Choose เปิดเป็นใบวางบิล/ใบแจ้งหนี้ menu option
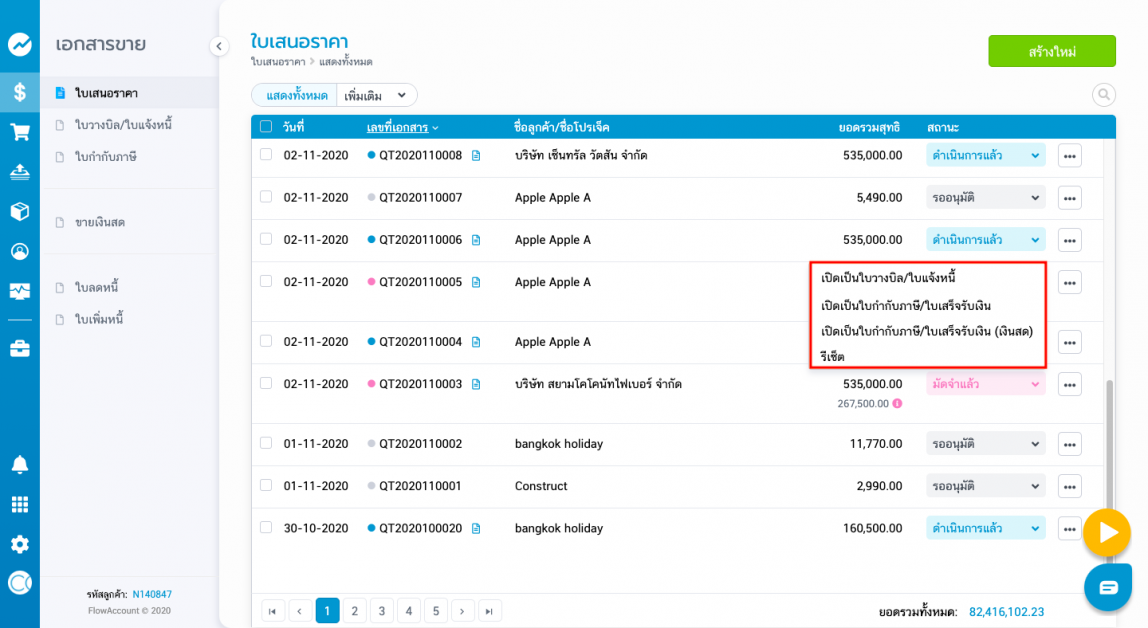 (x=888, y=278)
